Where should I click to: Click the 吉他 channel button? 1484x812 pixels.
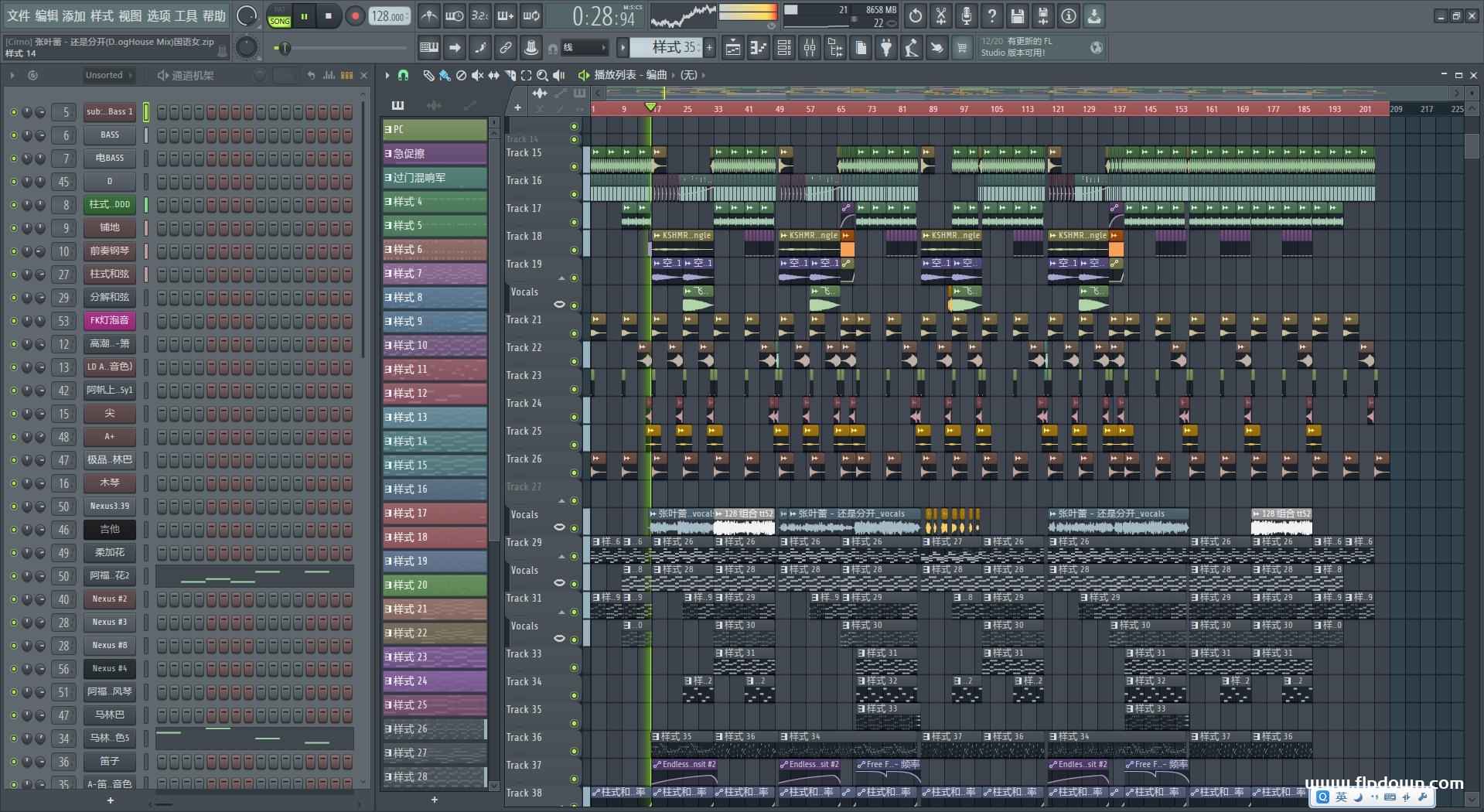[110, 530]
